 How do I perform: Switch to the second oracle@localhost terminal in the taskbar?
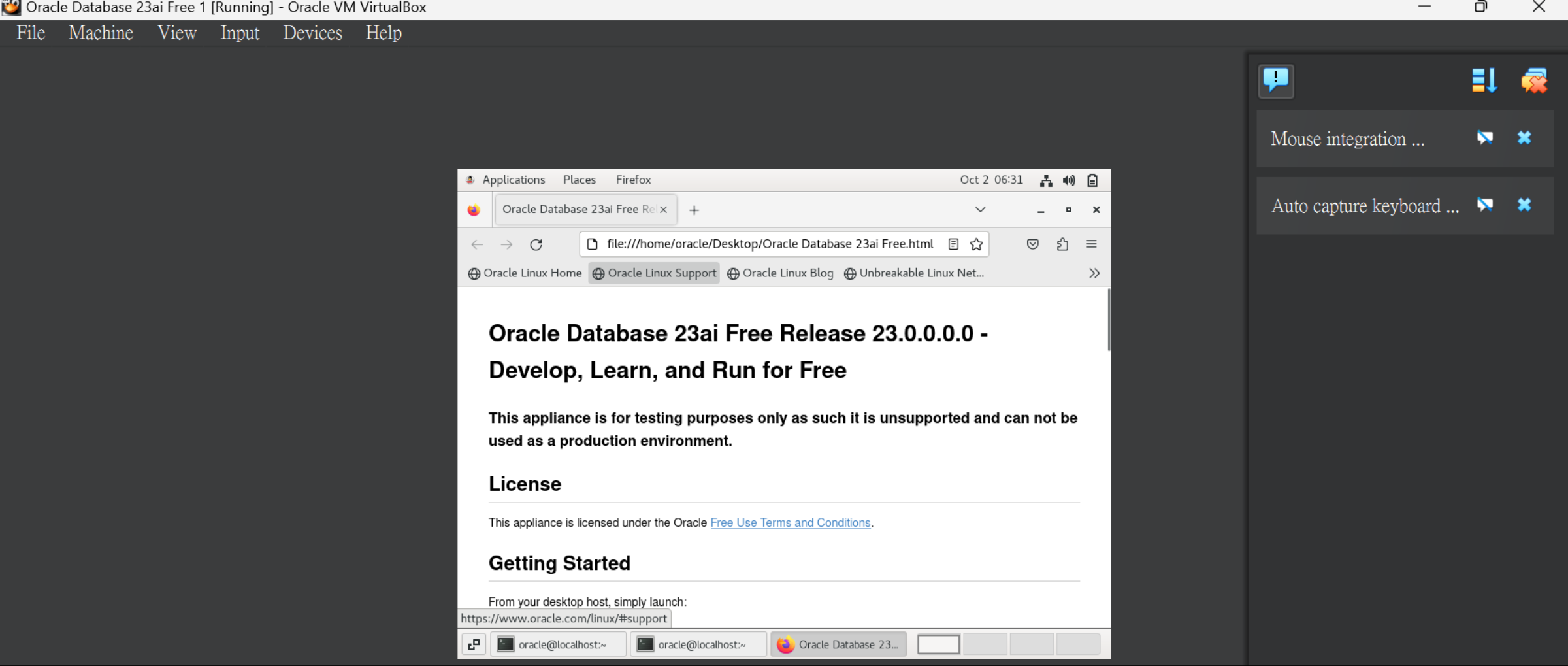coord(698,644)
